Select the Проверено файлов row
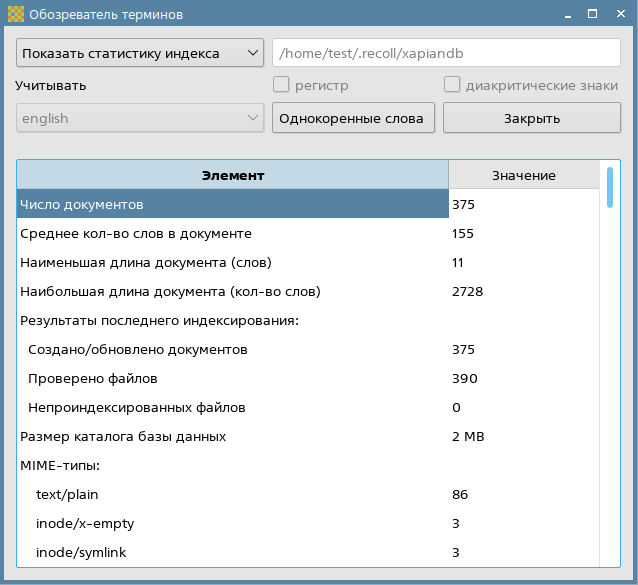The height and width of the screenshot is (585, 638). tap(232, 378)
